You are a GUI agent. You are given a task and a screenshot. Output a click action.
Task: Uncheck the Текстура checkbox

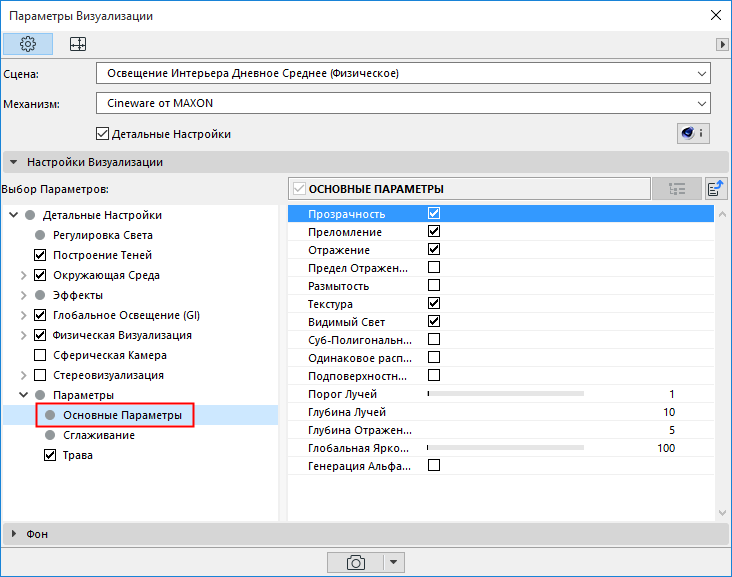434,303
